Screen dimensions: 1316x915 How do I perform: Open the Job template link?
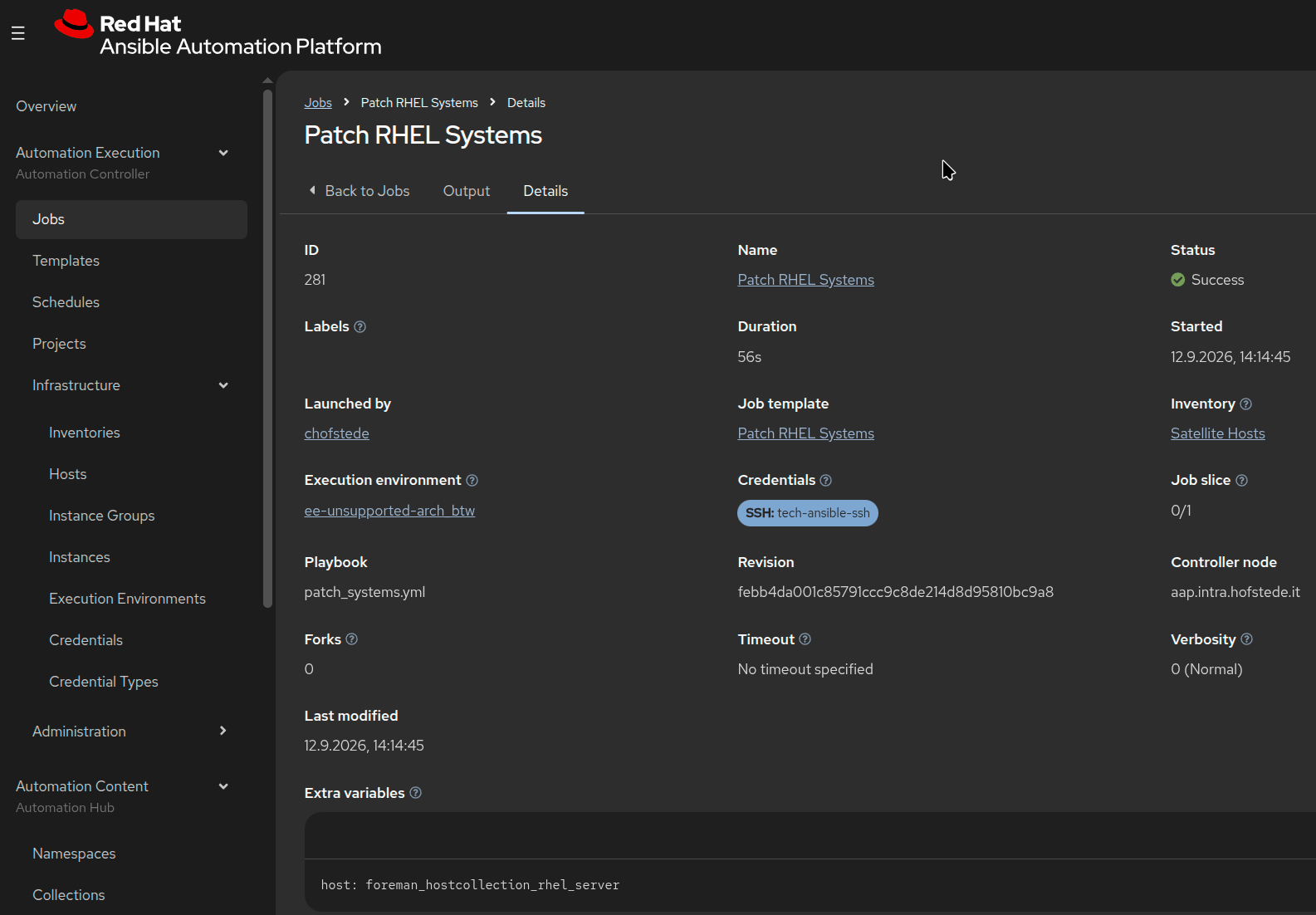pos(805,433)
